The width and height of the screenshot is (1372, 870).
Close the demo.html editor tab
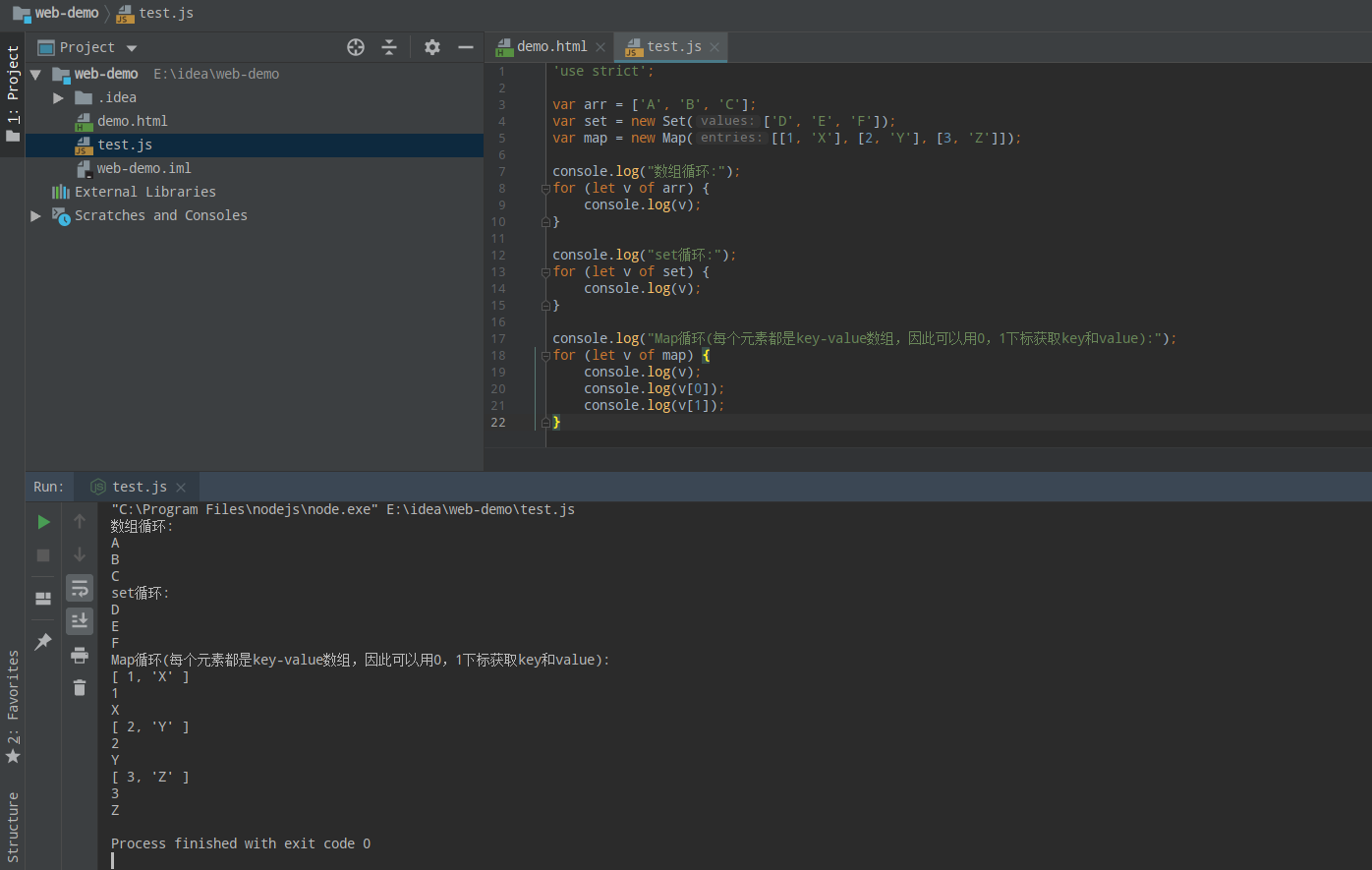pyautogui.click(x=600, y=47)
